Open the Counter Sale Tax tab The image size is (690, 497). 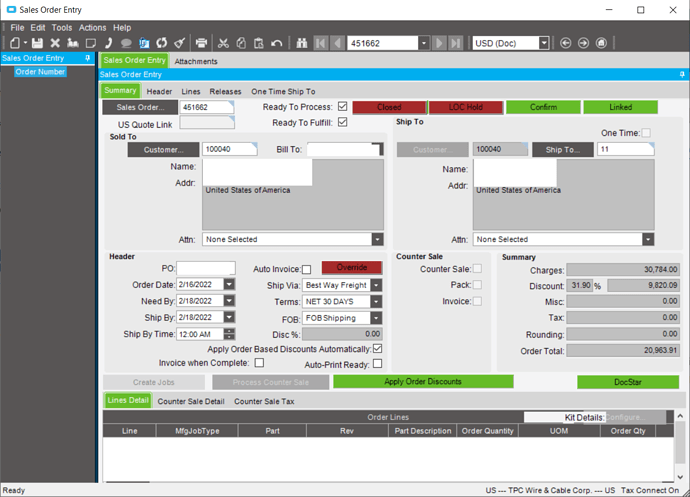pos(264,401)
